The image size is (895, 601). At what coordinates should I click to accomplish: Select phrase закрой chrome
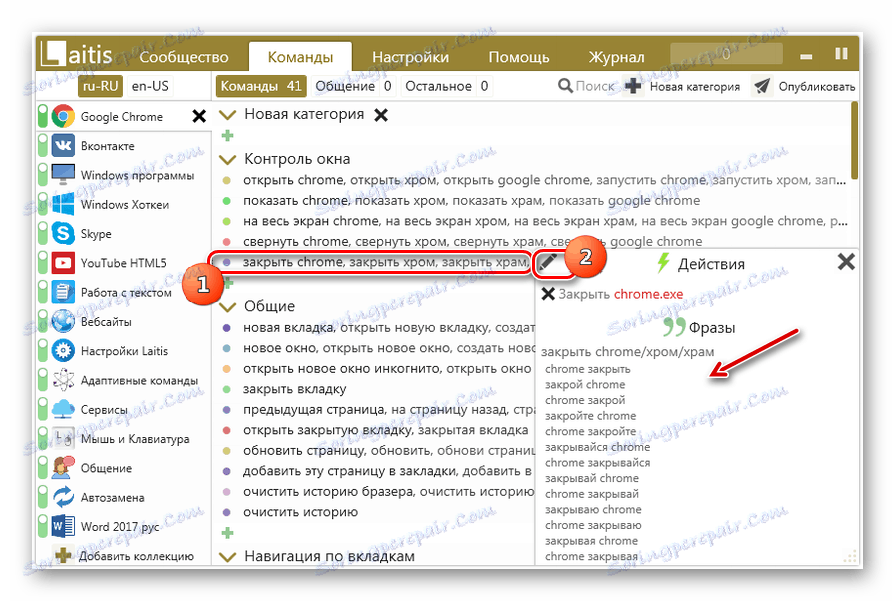point(585,385)
